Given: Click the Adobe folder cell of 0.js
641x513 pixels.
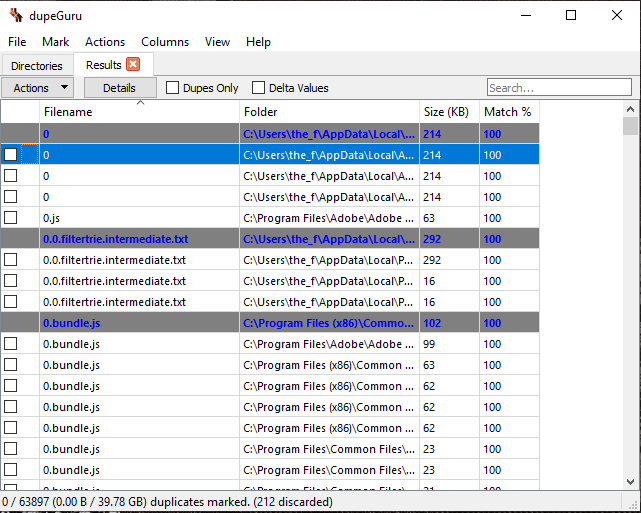Looking at the screenshot, I should pyautogui.click(x=329, y=218).
